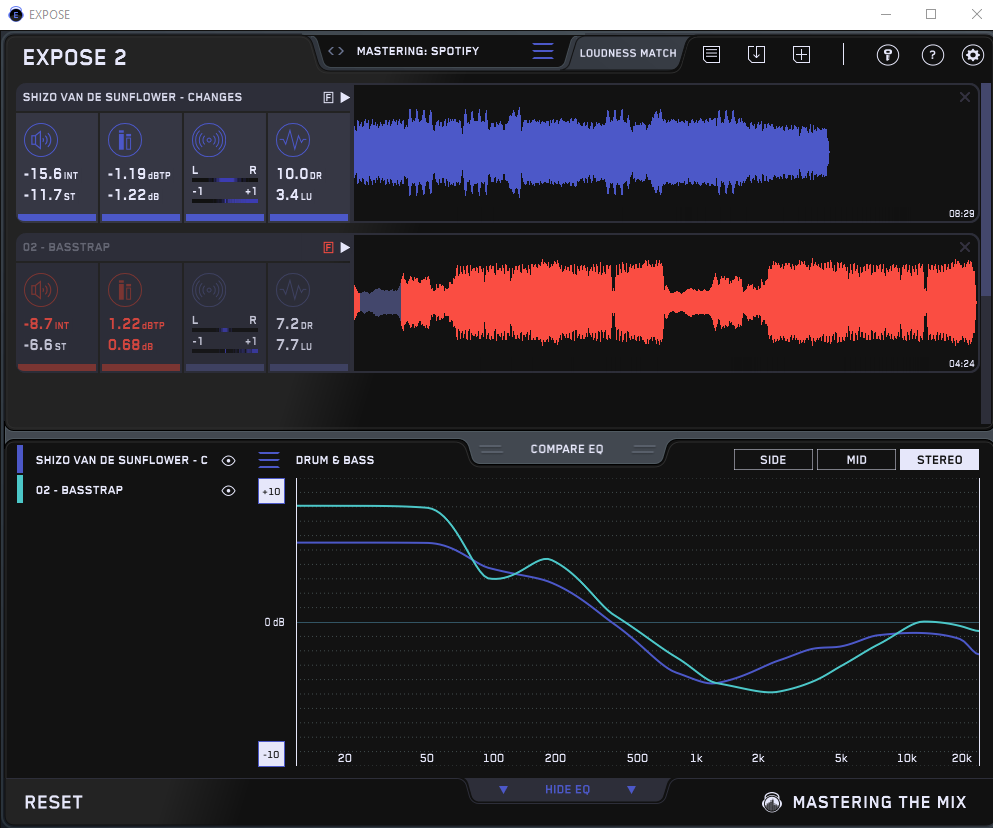993x828 pixels.
Task: Click the Expose app icon in title bar
Action: (x=15, y=14)
